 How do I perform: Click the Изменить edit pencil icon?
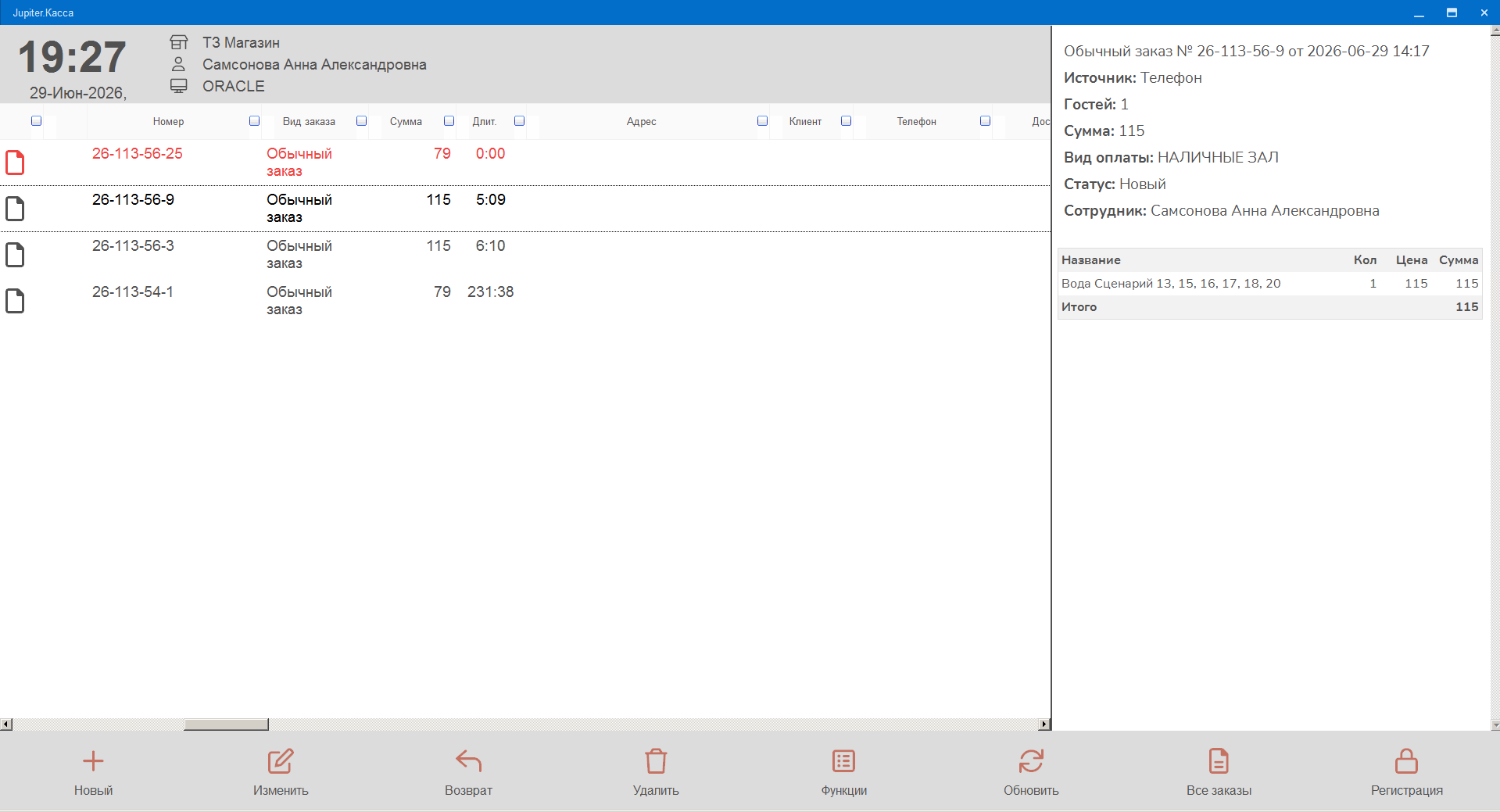[281, 761]
